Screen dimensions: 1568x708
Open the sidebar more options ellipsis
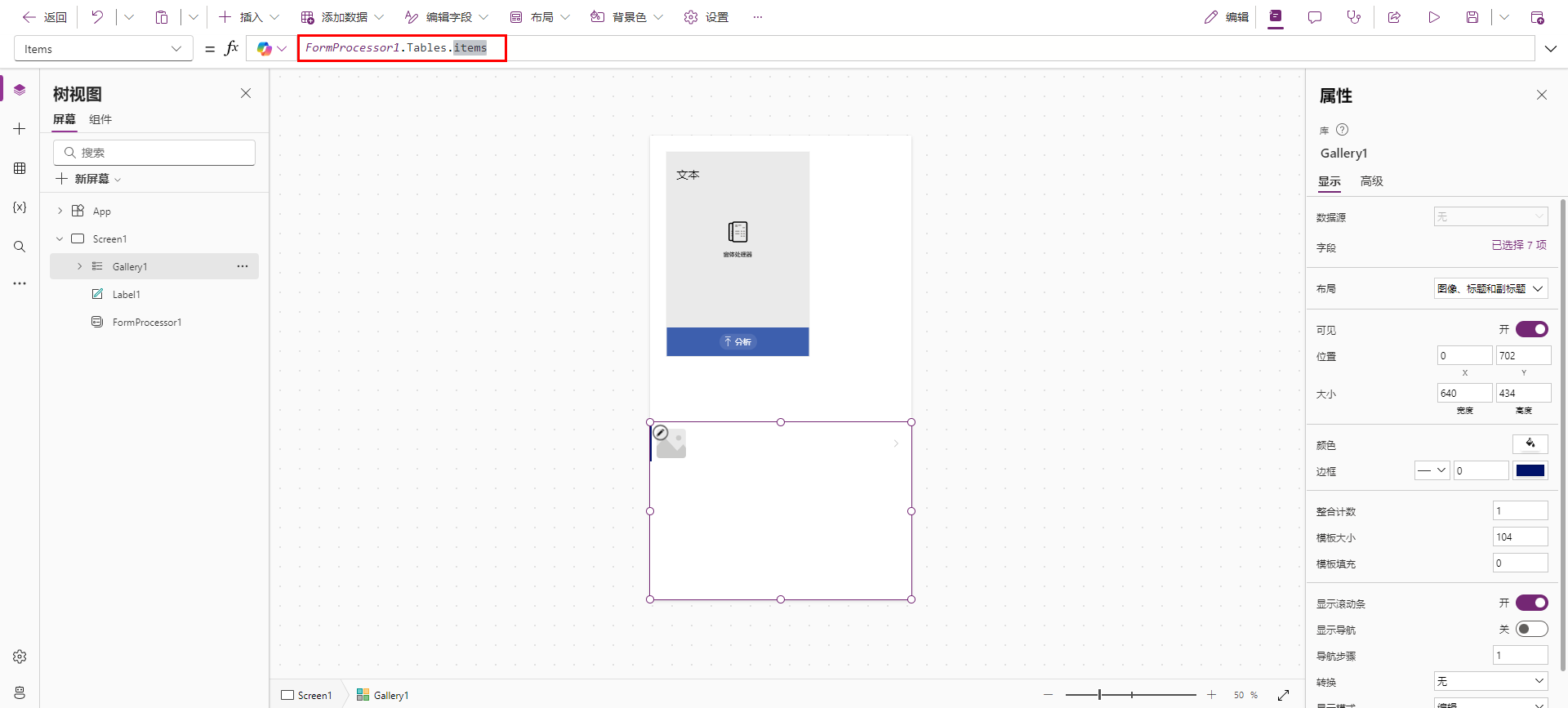(20, 283)
